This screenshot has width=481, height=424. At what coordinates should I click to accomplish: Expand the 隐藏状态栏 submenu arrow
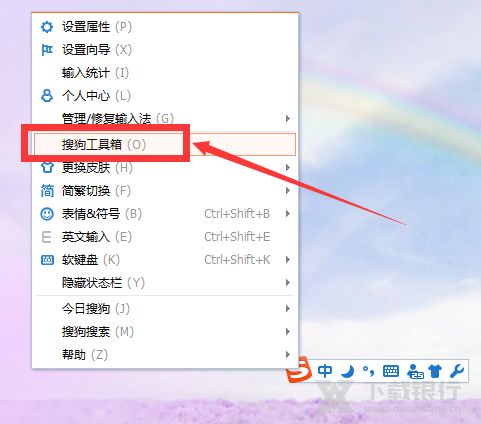(288, 283)
